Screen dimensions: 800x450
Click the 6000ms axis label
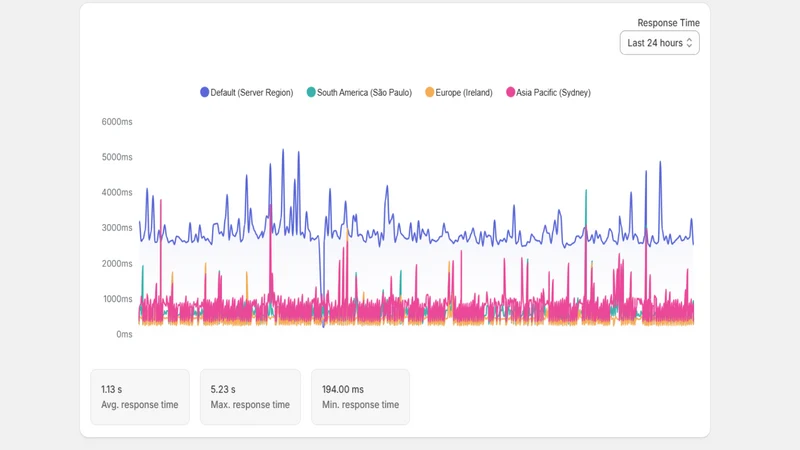[117, 122]
